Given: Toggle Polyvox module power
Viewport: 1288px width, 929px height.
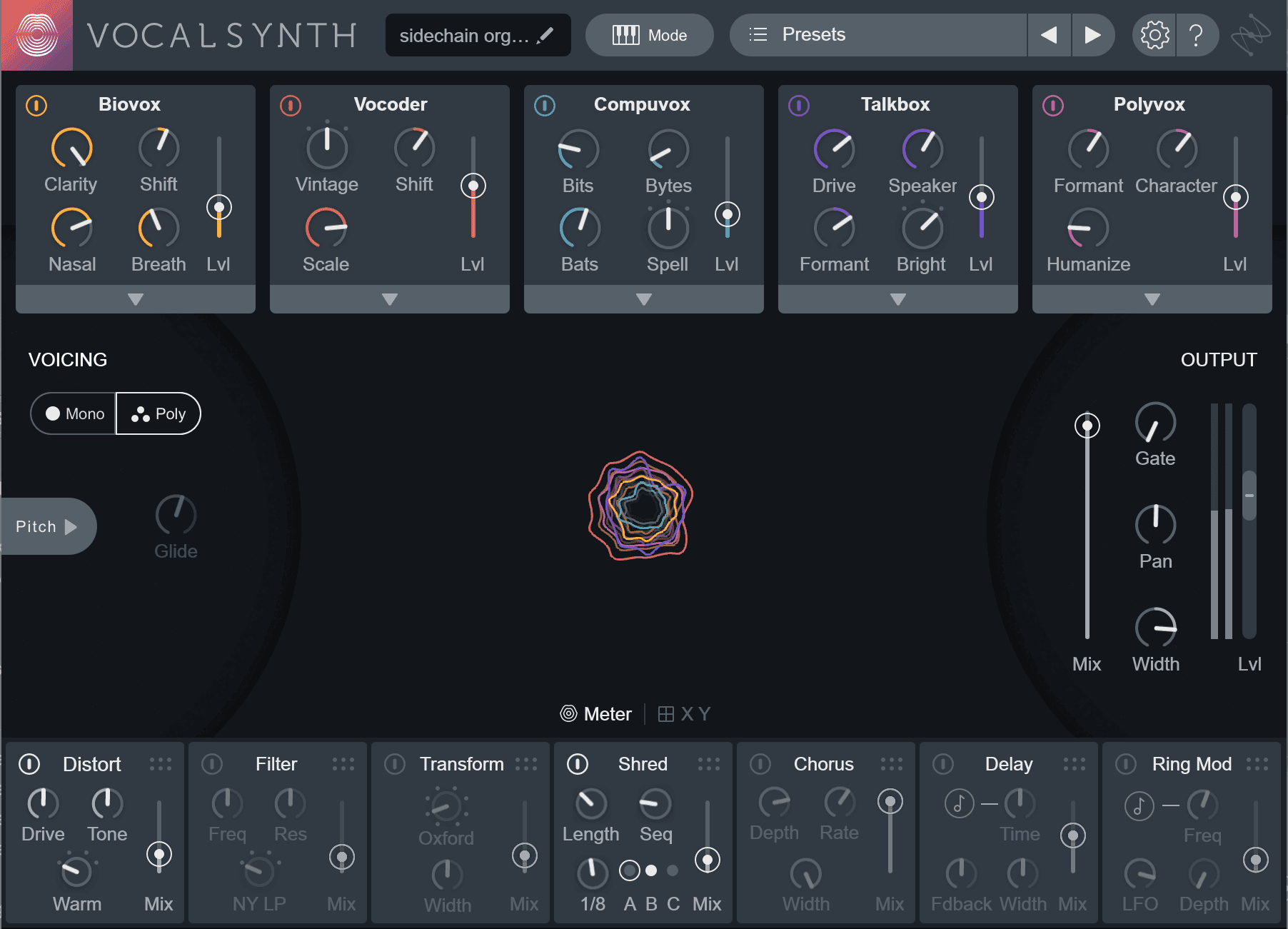Looking at the screenshot, I should point(1053,106).
